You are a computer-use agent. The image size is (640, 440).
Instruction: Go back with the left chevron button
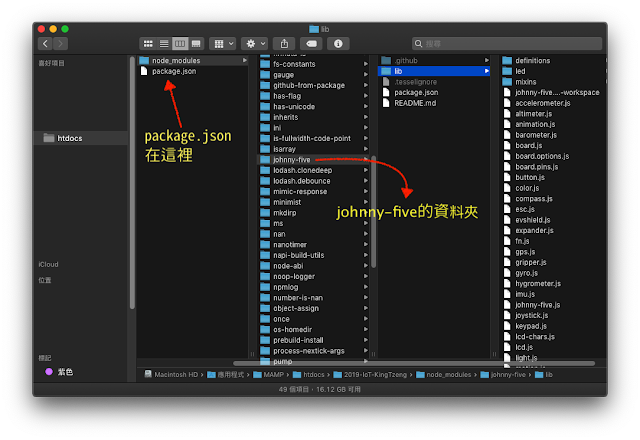click(x=45, y=44)
